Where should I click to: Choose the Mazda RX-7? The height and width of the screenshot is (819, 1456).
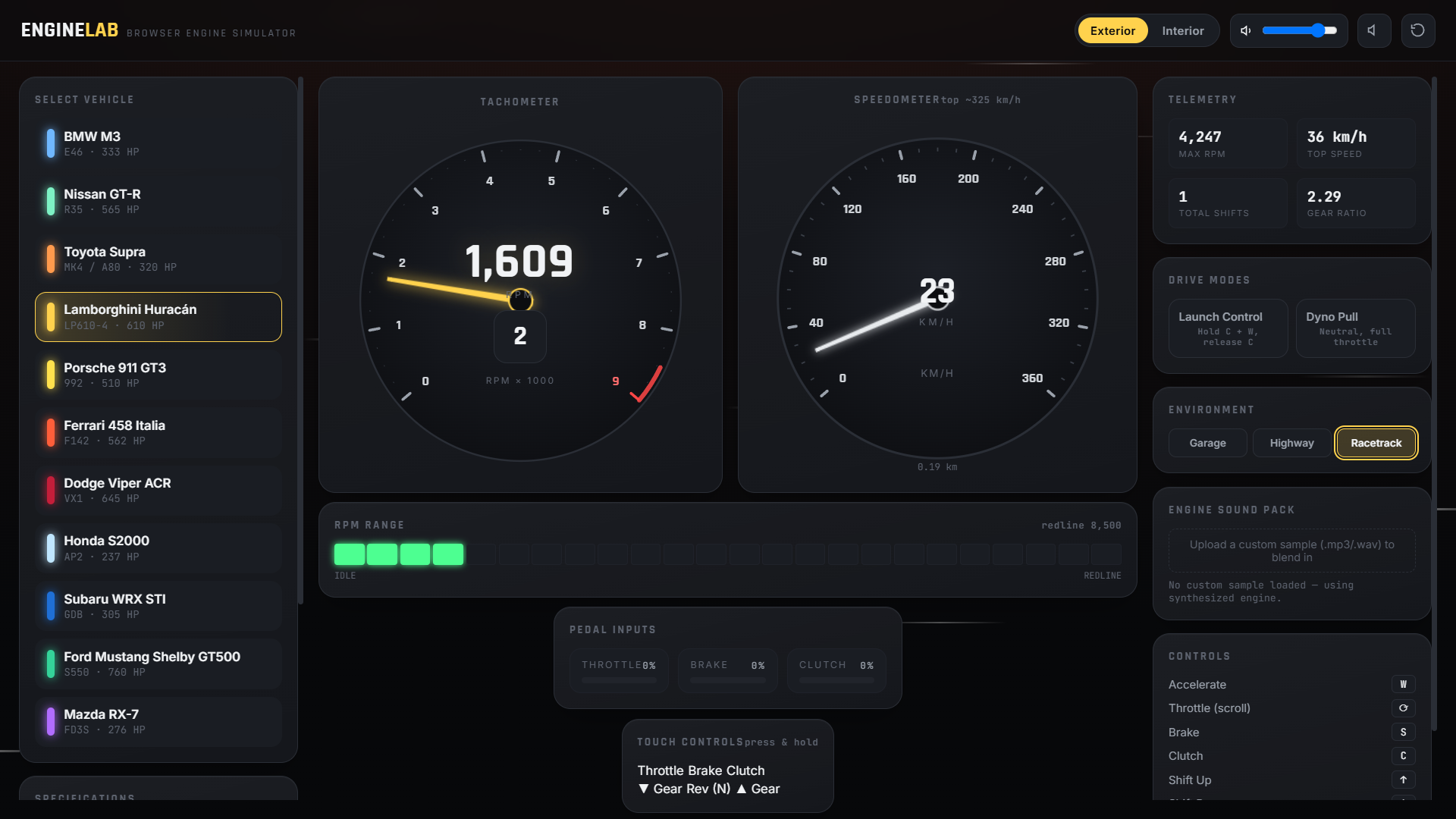(x=158, y=721)
